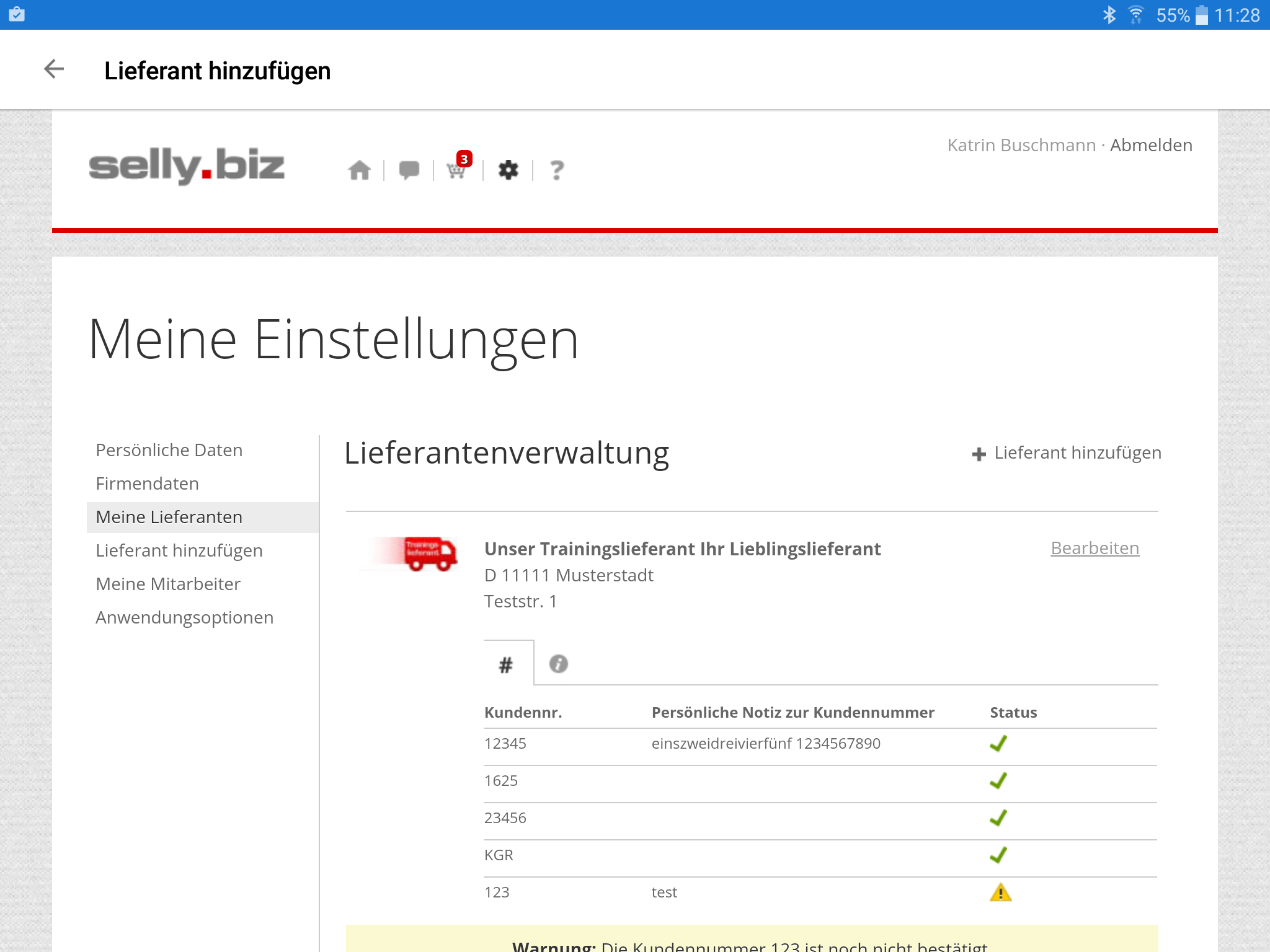Image resolution: width=1270 pixels, height=952 pixels.
Task: Click the warning triangle for customer 123
Action: click(1000, 892)
